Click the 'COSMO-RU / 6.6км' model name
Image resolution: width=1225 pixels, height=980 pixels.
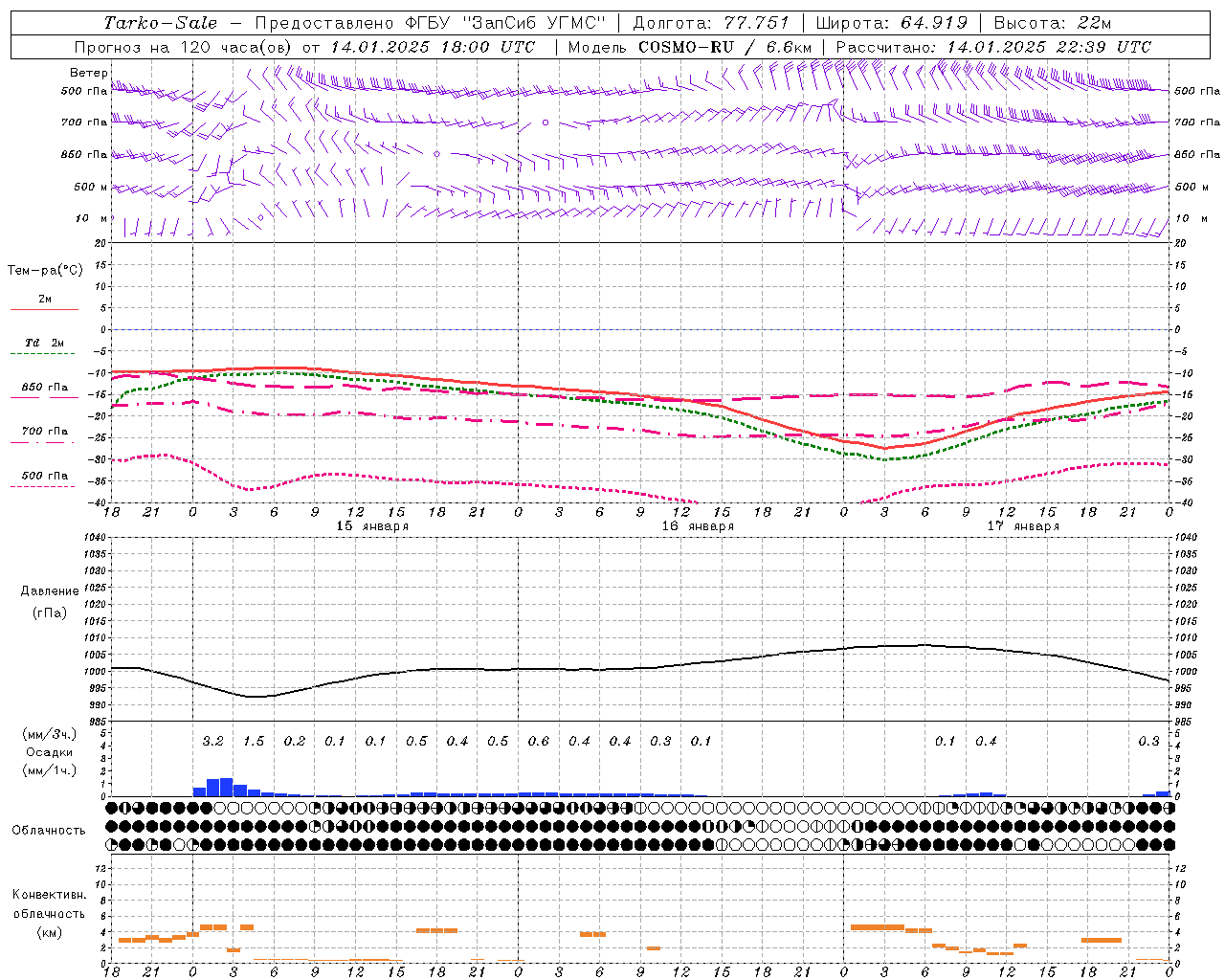pos(724,47)
